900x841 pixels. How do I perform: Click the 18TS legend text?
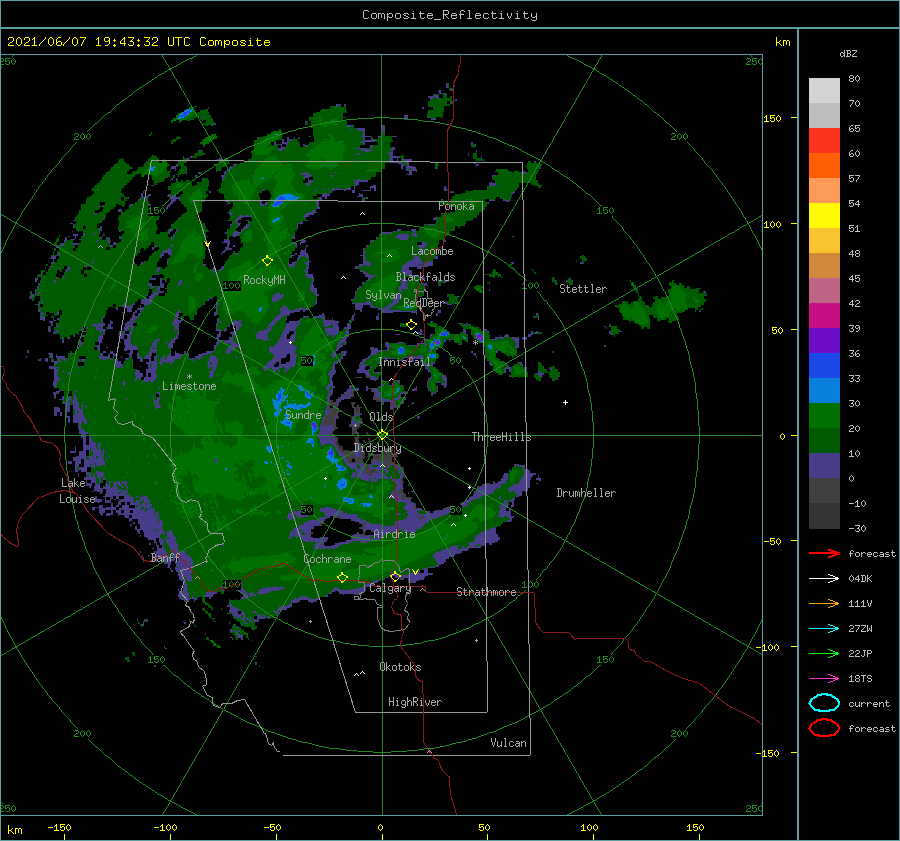pyautogui.click(x=860, y=679)
